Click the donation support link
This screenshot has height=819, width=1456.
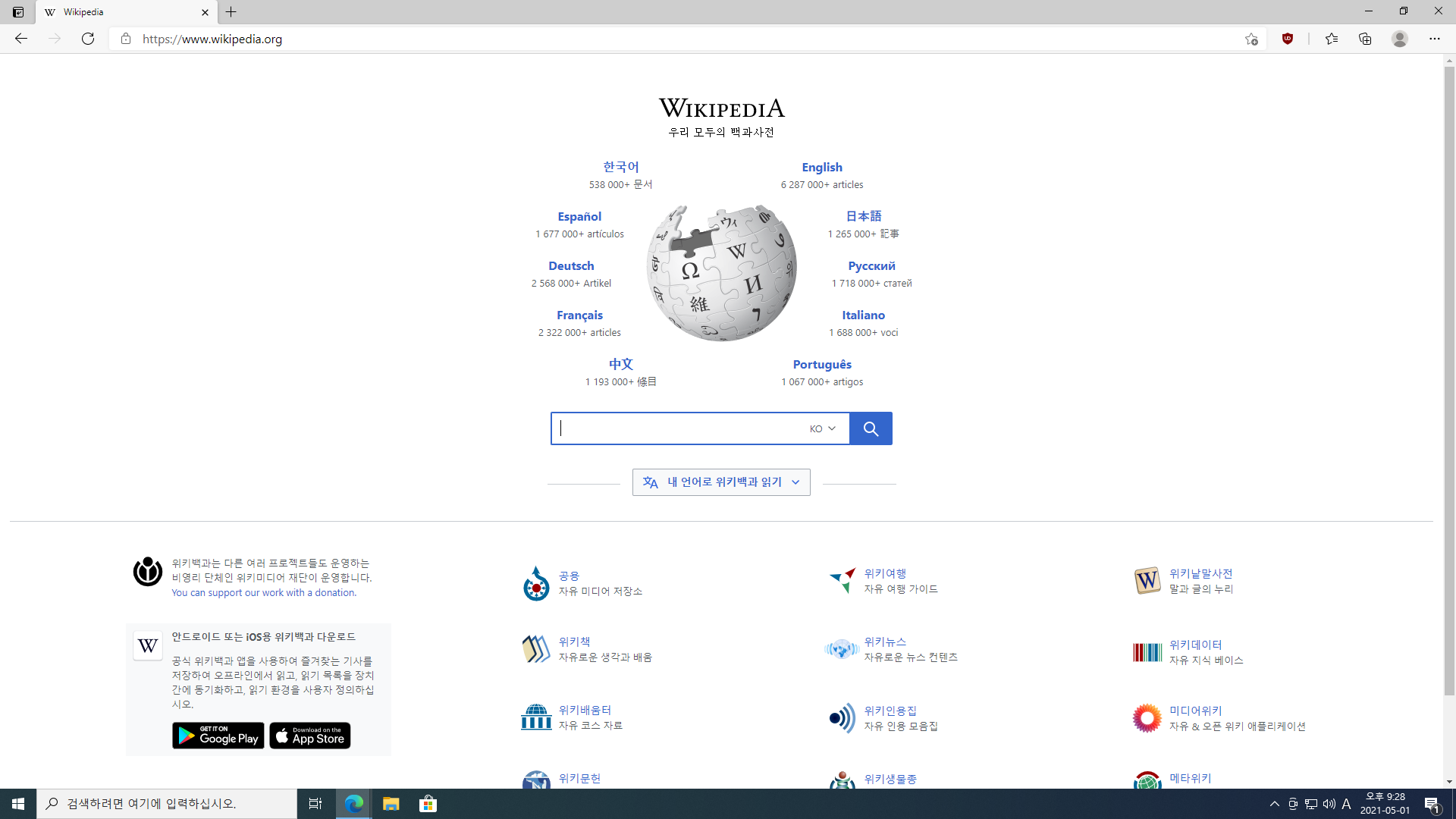(x=264, y=592)
